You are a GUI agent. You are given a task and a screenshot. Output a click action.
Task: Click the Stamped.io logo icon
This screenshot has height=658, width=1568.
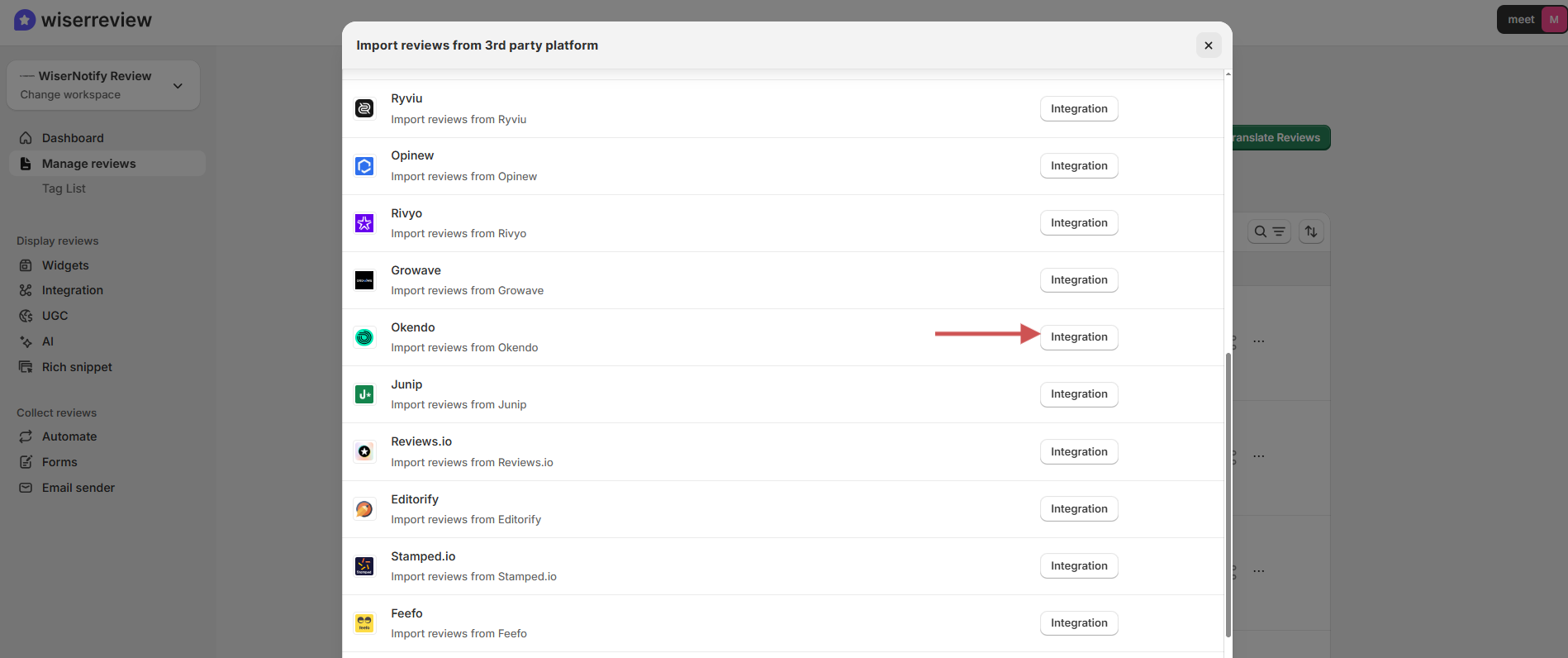point(364,566)
